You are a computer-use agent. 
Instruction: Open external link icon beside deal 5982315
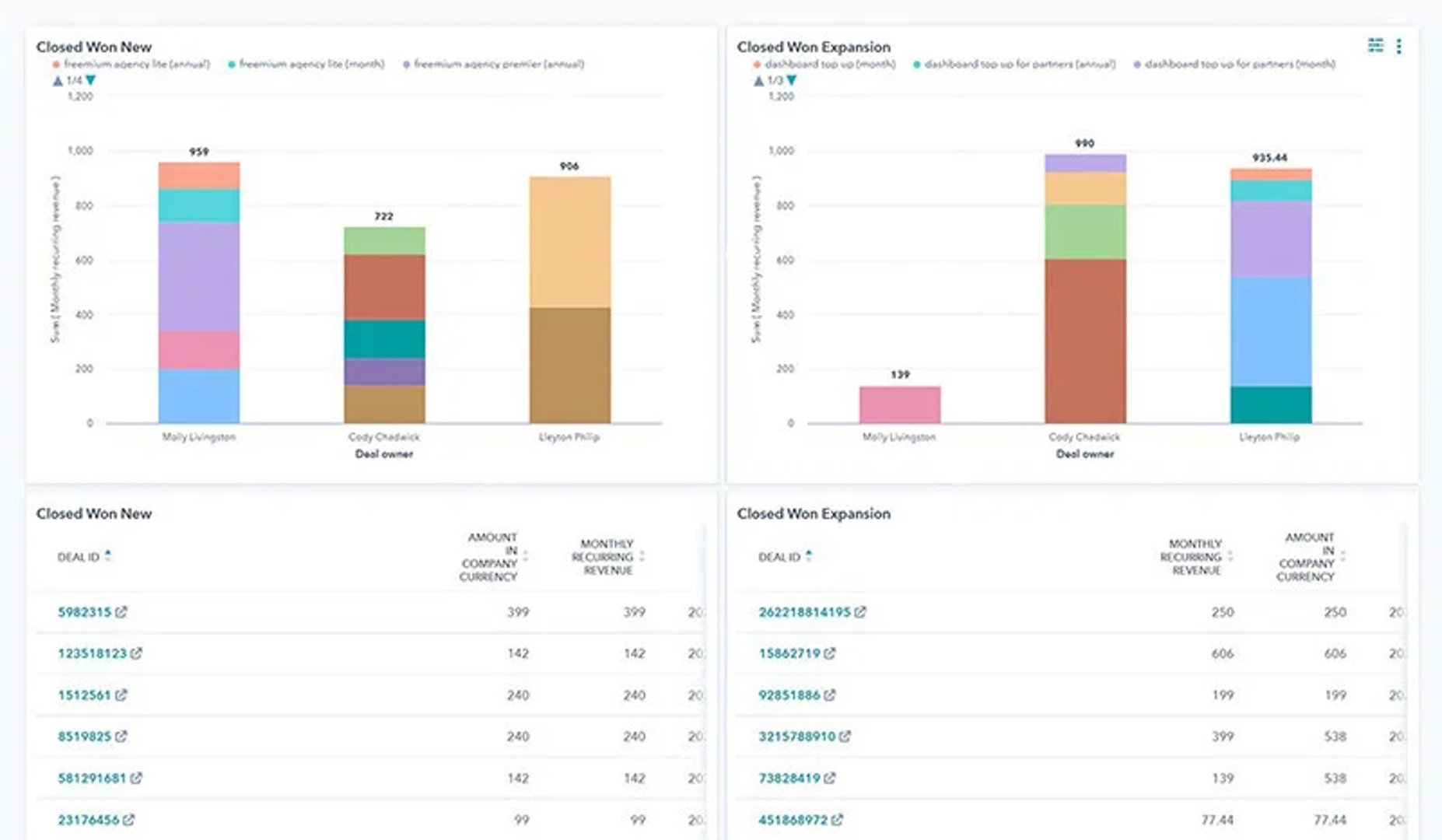(121, 612)
